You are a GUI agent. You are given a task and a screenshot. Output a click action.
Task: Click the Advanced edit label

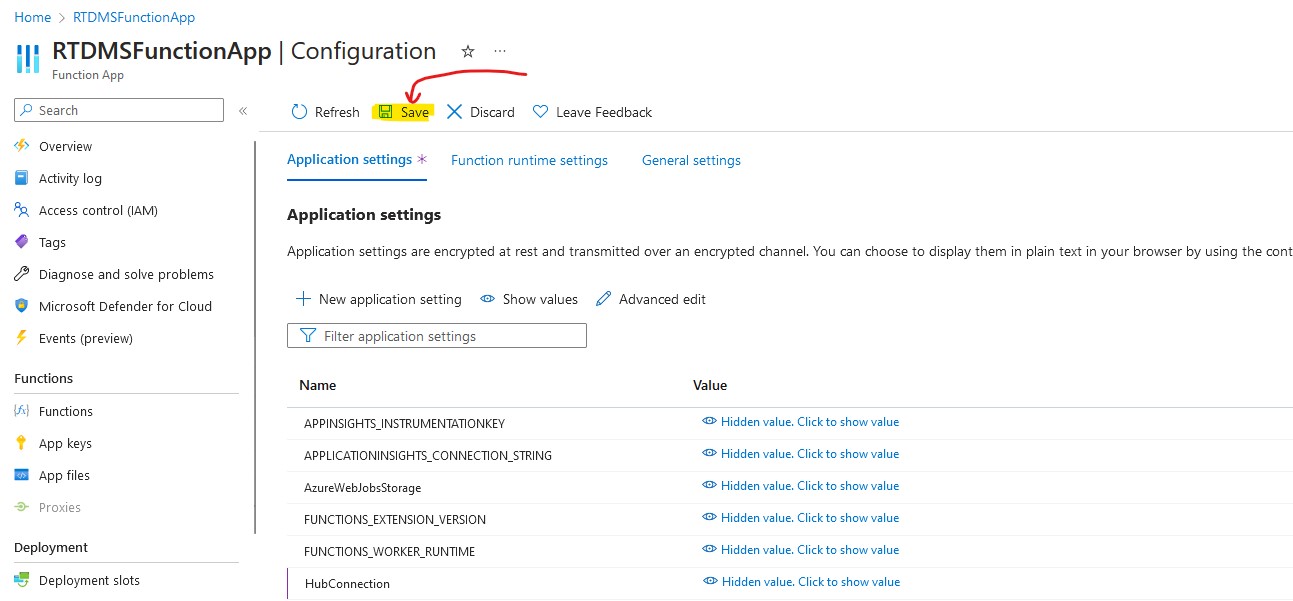tap(662, 299)
